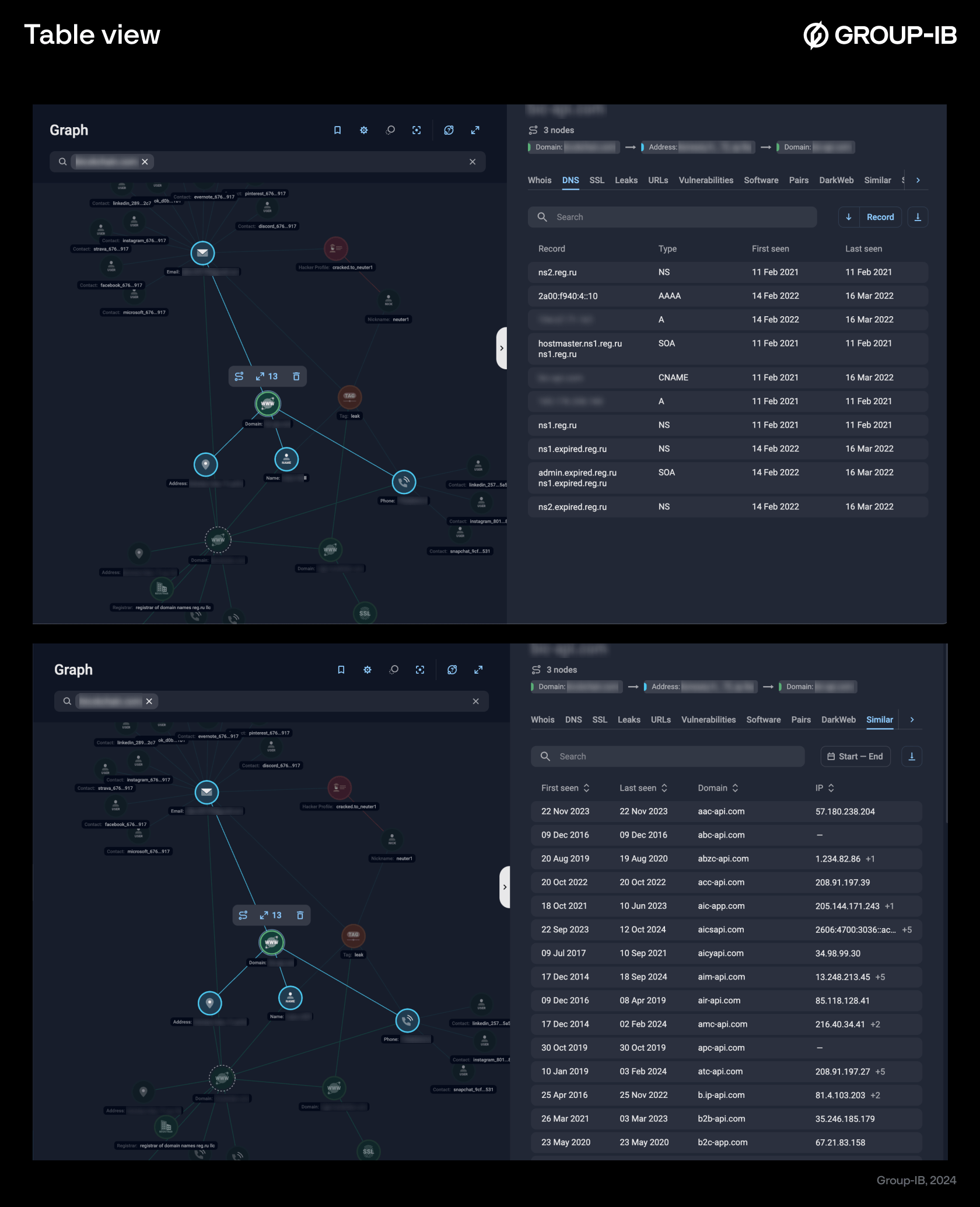
Task: Click bookmark icon in the upper Graph toolbar
Action: pos(337,130)
